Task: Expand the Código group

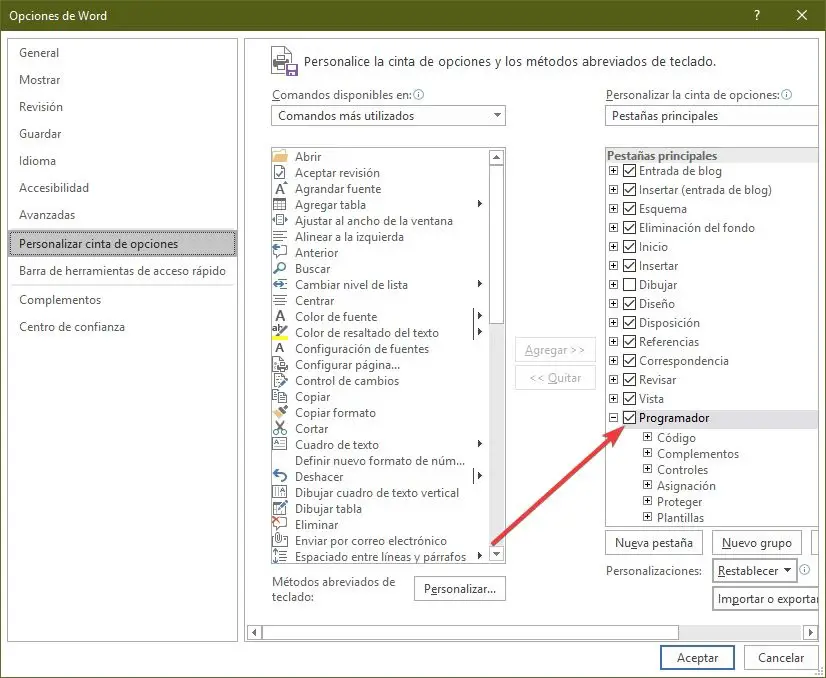Action: pos(647,437)
